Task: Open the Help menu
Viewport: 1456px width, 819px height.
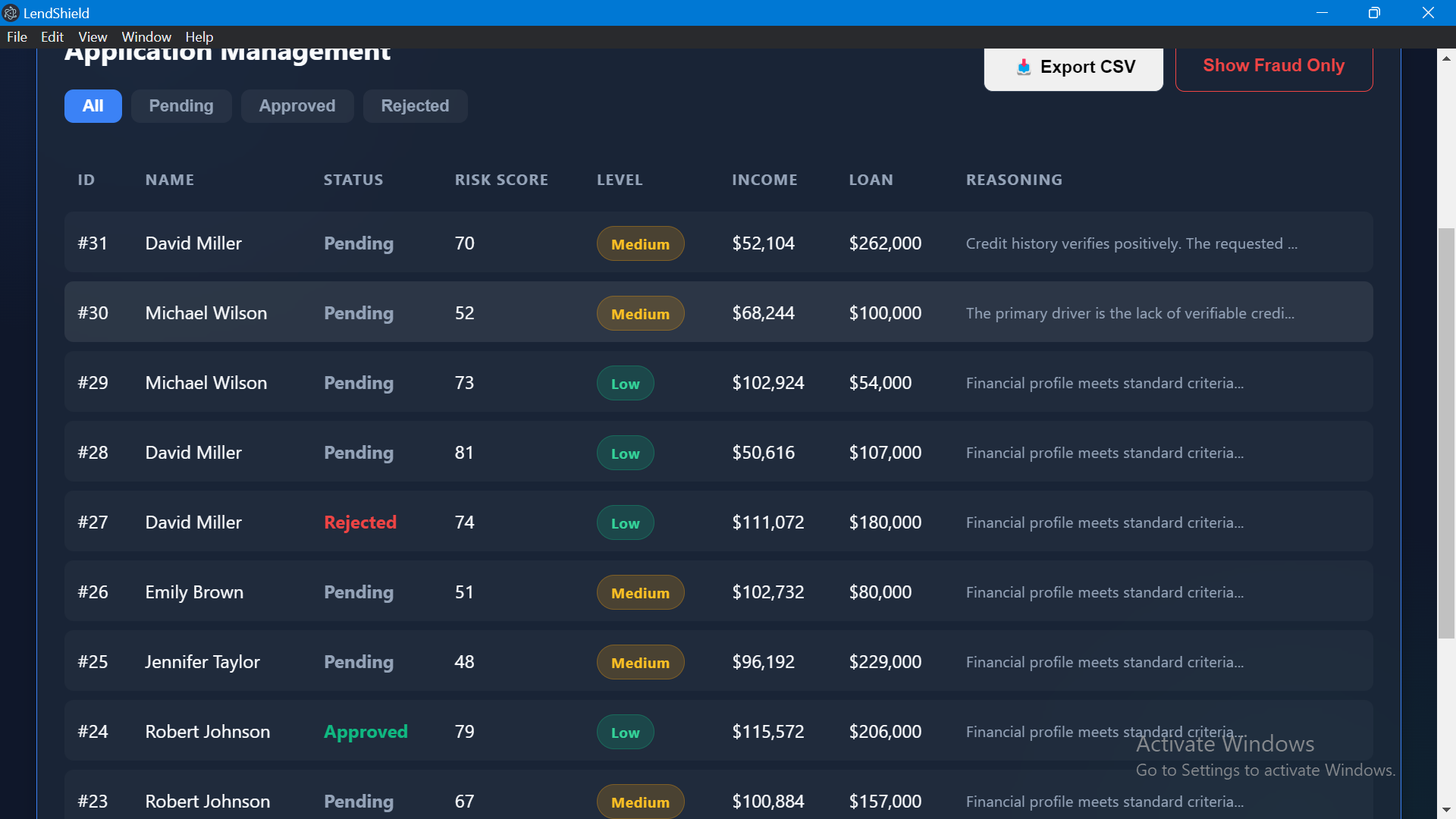Action: 199,37
